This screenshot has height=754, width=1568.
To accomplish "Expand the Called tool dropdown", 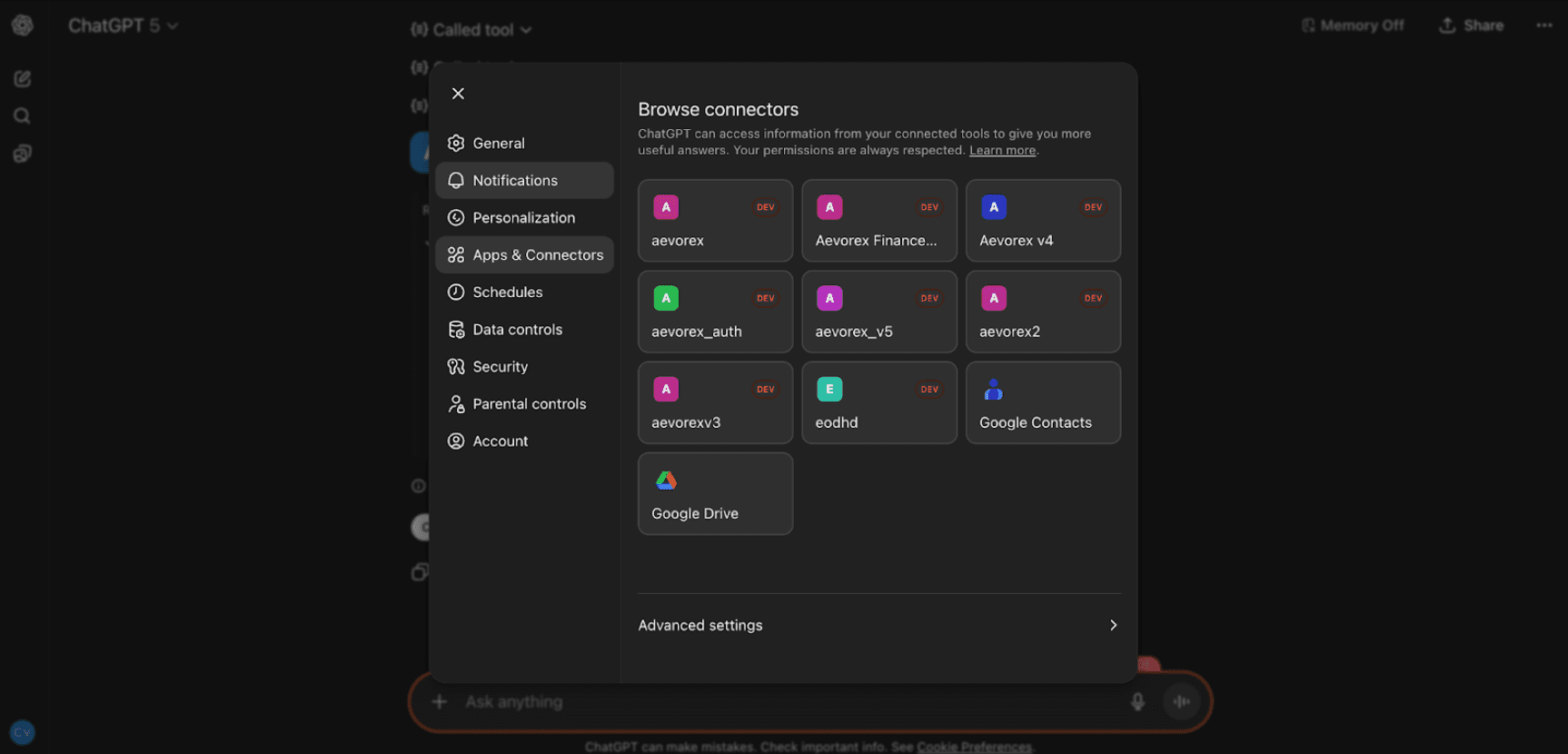I will coord(471,30).
